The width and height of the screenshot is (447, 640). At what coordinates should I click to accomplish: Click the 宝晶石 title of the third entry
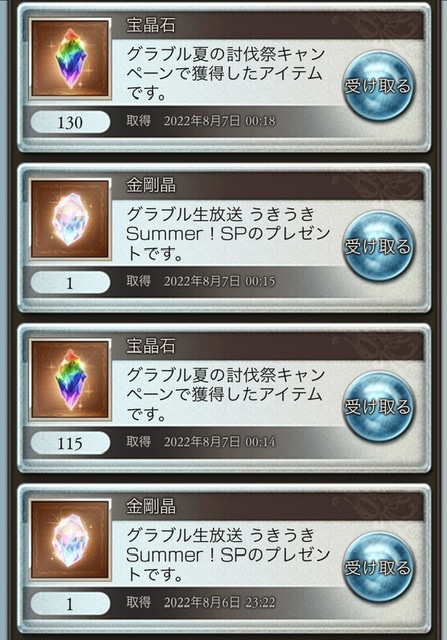click(x=151, y=346)
